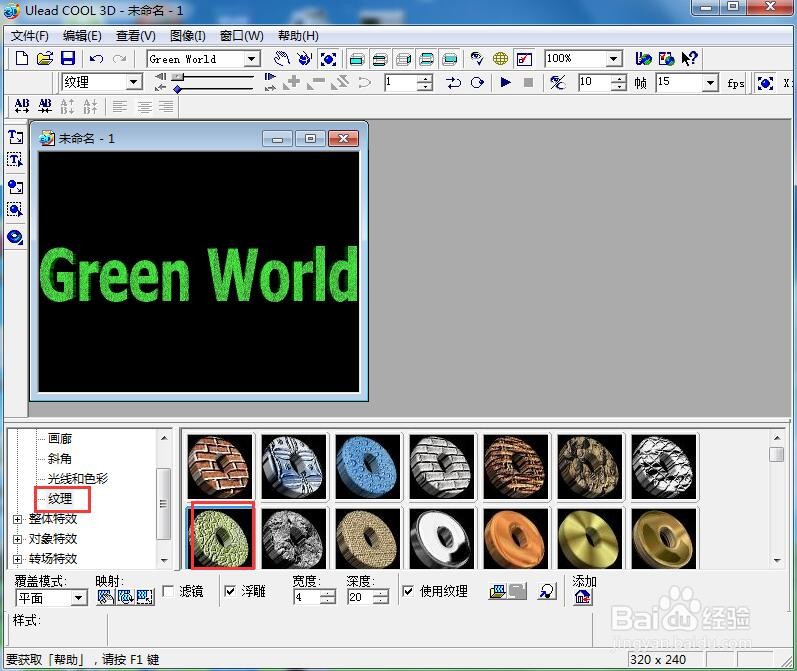This screenshot has width=797, height=671.
Task: Choose the blue water drop texture thumbnail
Action: (367, 467)
